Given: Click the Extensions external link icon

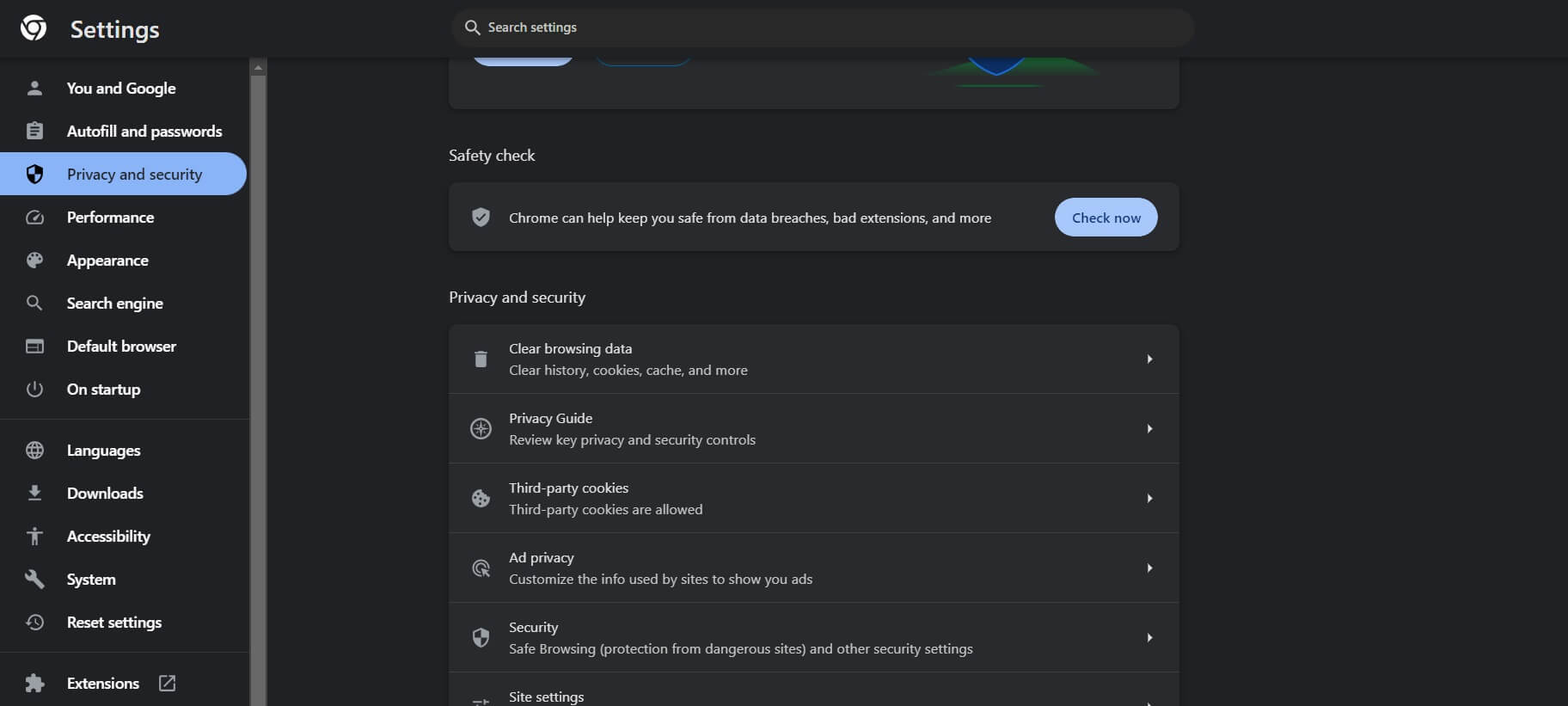Looking at the screenshot, I should click(168, 683).
